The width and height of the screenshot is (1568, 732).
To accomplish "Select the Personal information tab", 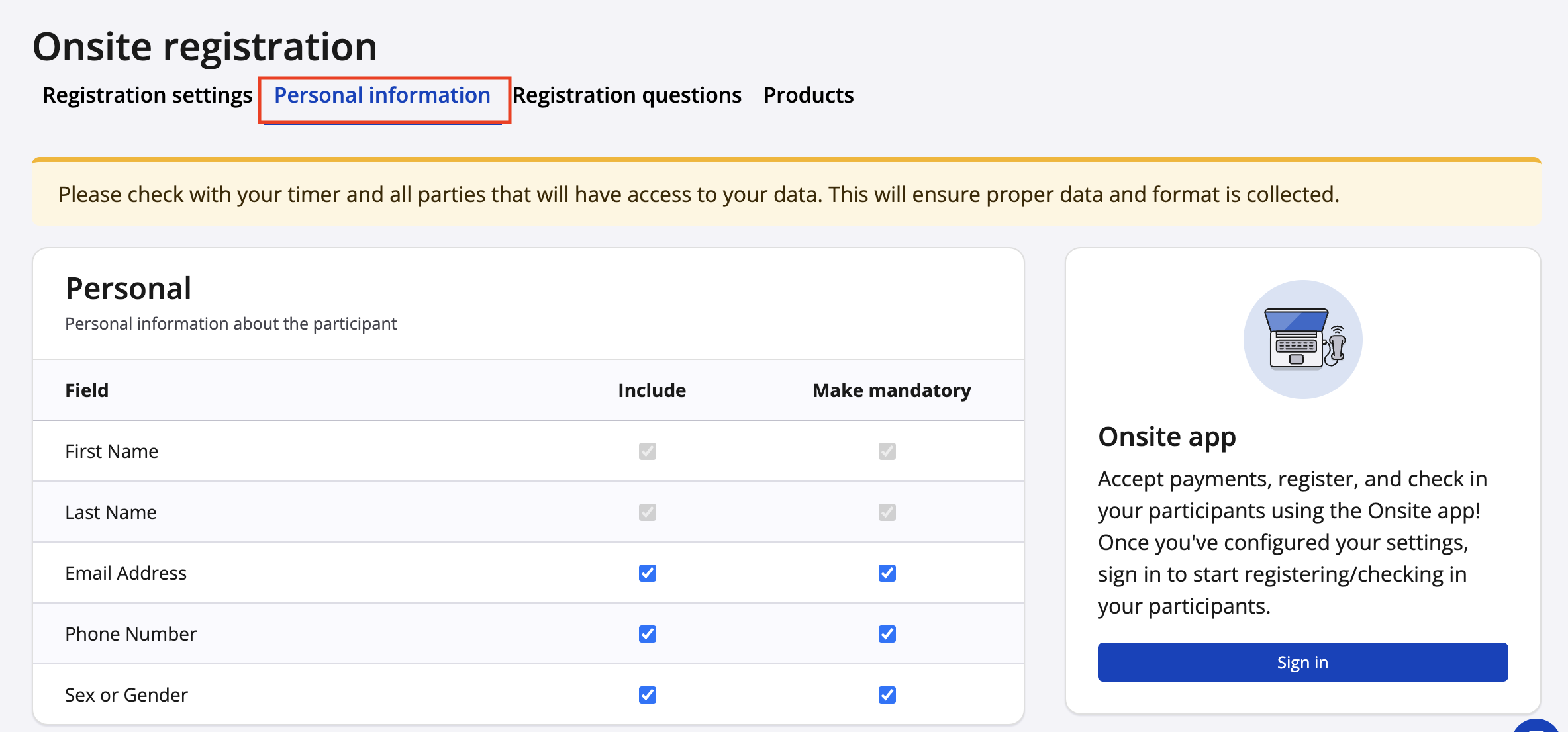I will click(x=382, y=95).
